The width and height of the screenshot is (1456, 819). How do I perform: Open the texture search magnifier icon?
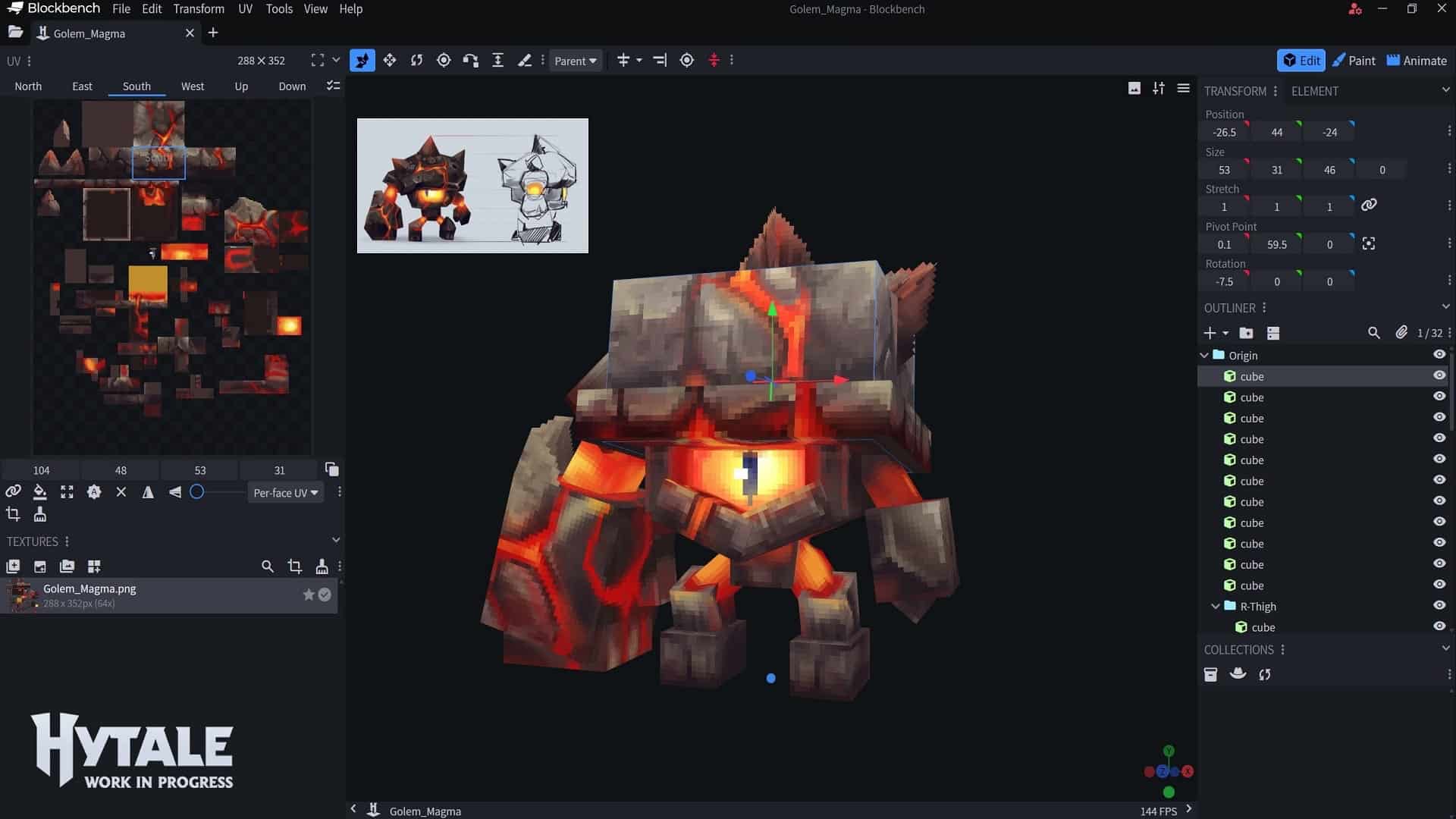coord(267,566)
